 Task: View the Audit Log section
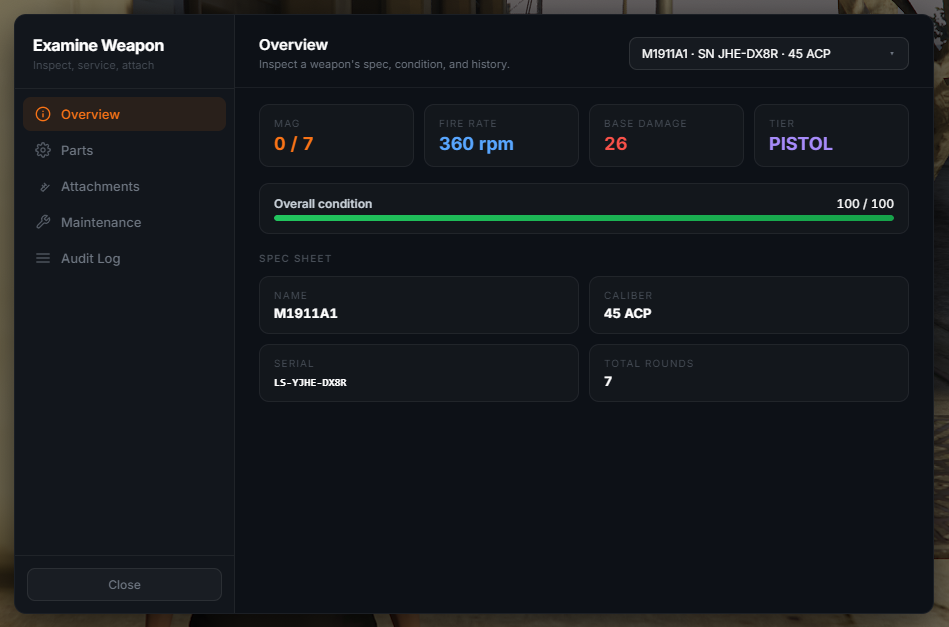(x=124, y=258)
